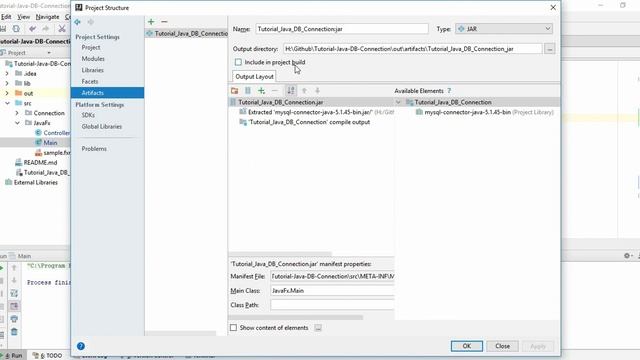The image size is (640, 360).
Task: Open the Problems entry
Action: pyautogui.click(x=94, y=149)
